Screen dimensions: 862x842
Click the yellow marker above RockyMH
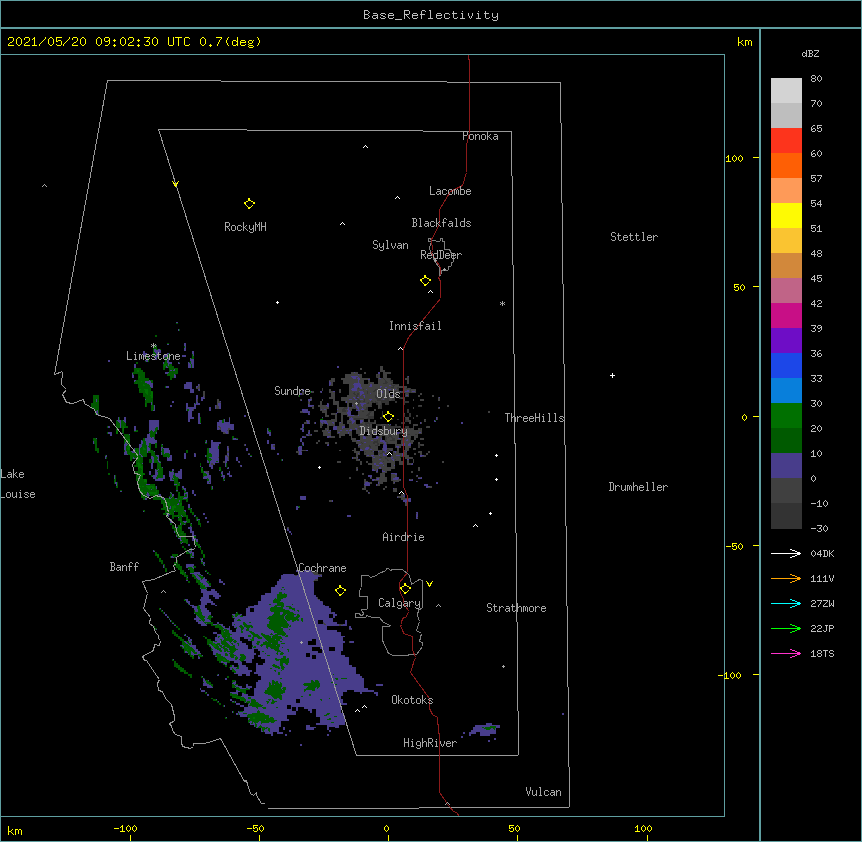[249, 204]
